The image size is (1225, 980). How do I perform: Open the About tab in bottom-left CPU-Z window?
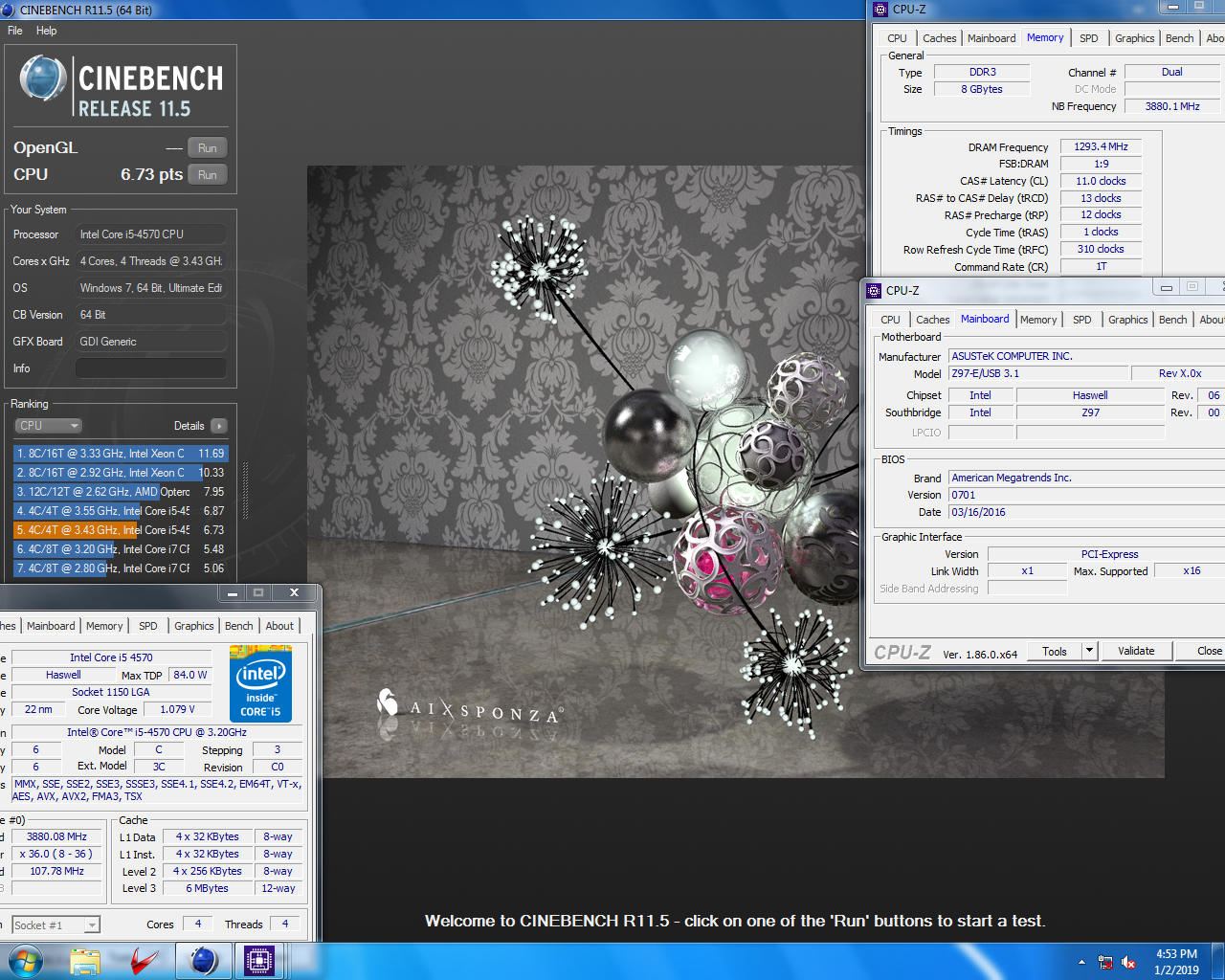click(279, 626)
